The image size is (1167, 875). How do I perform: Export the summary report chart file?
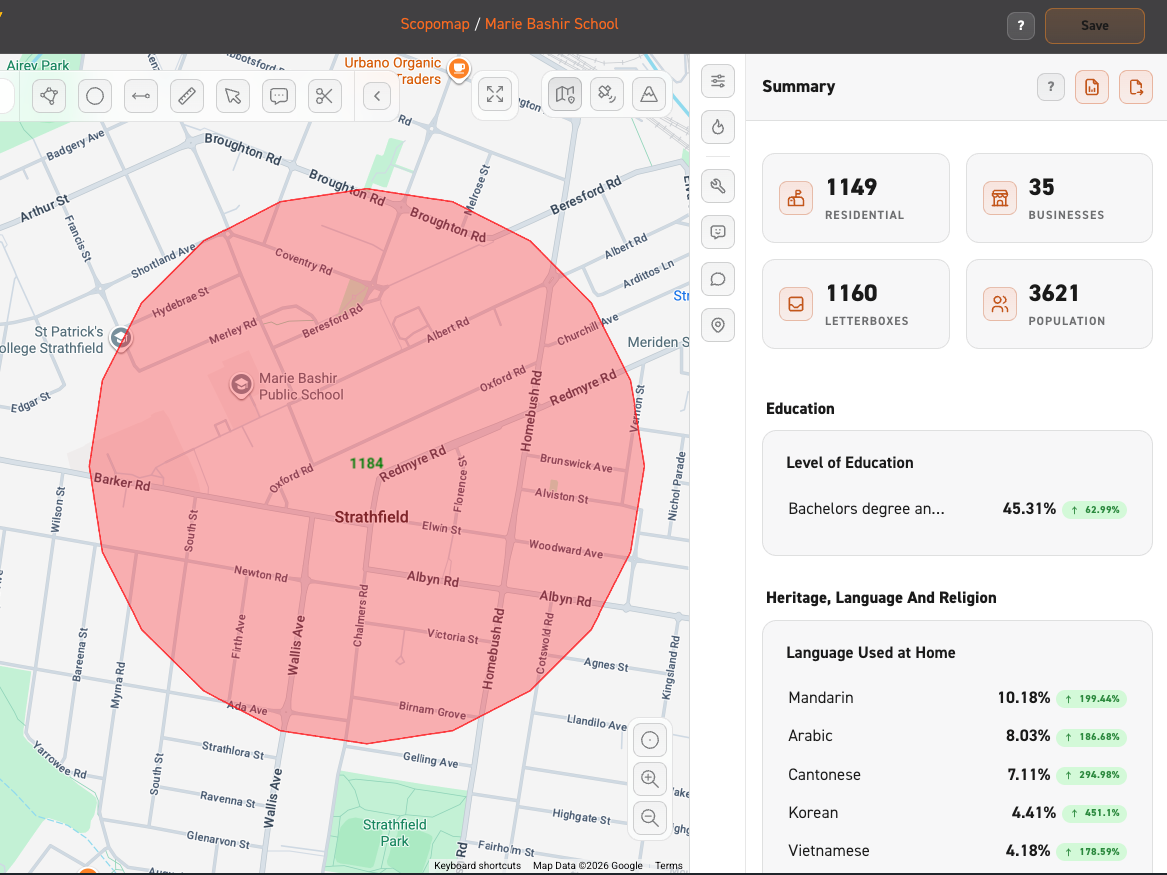click(x=1092, y=87)
